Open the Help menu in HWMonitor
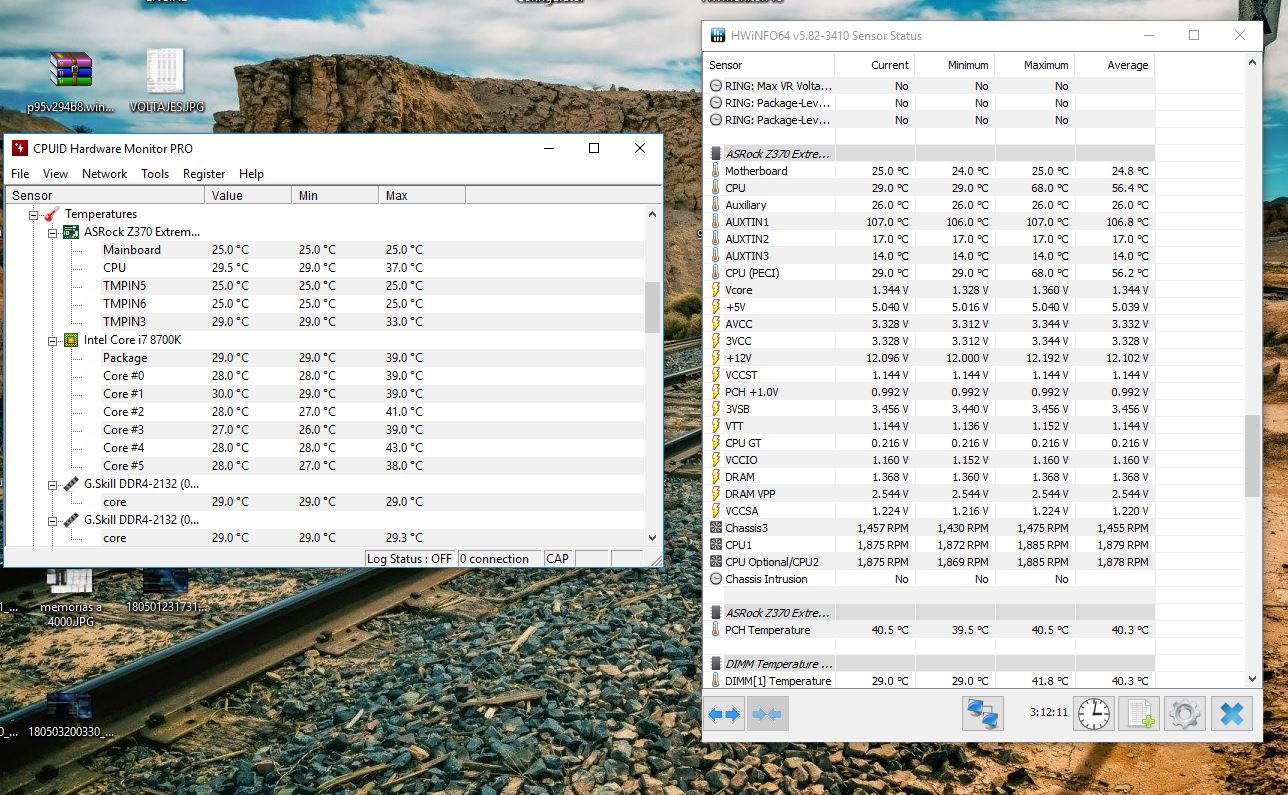The height and width of the screenshot is (795, 1288). pyautogui.click(x=251, y=174)
